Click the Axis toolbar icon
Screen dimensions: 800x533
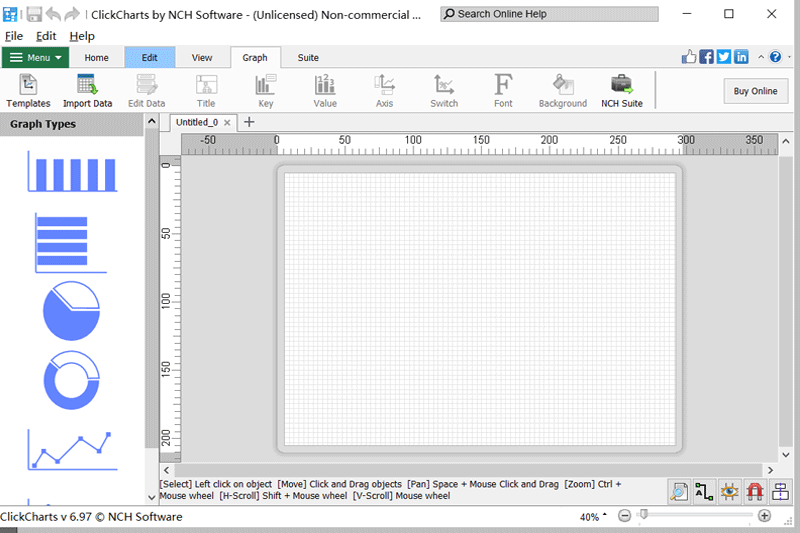click(x=384, y=91)
